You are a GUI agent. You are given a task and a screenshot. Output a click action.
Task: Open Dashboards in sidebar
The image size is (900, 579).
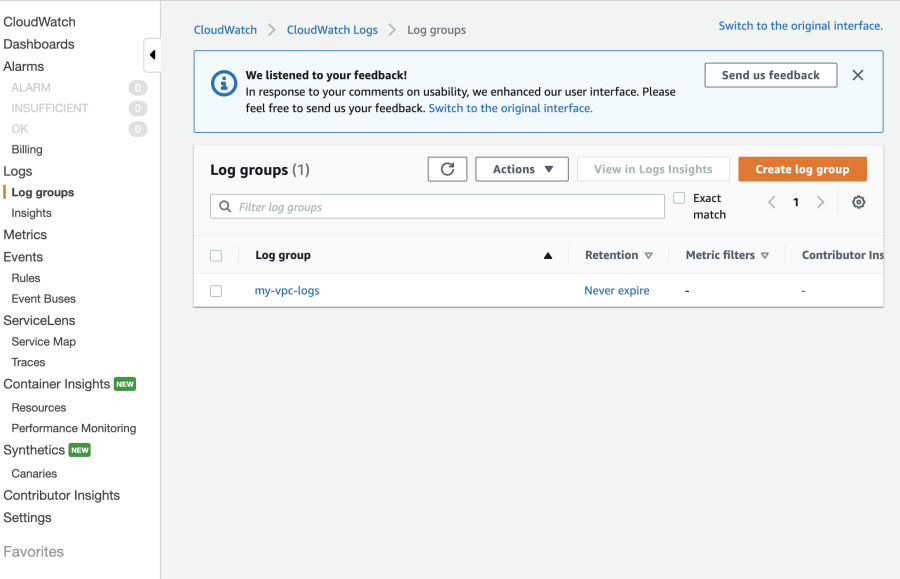[x=39, y=44]
